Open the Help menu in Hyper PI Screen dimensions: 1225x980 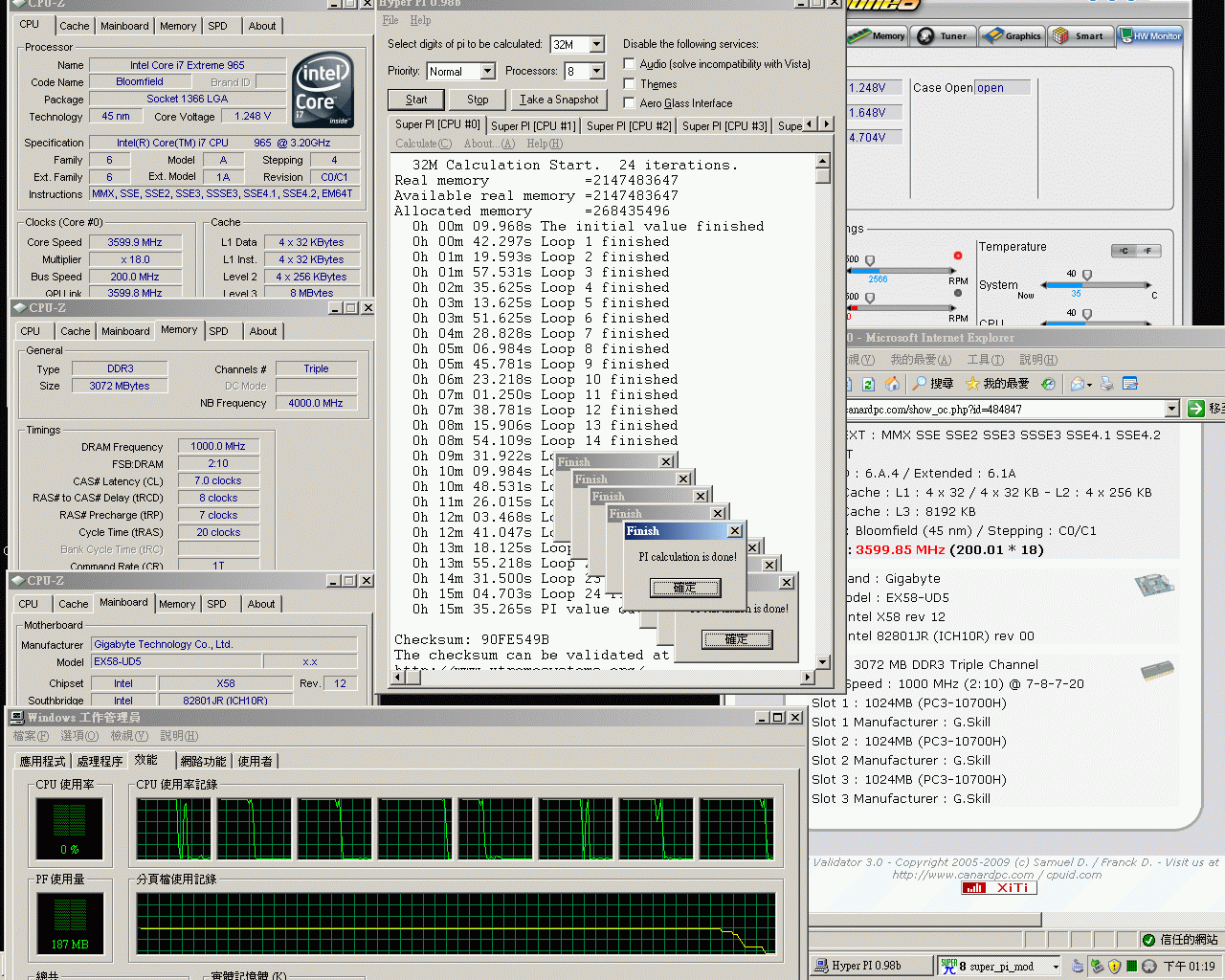click(420, 20)
